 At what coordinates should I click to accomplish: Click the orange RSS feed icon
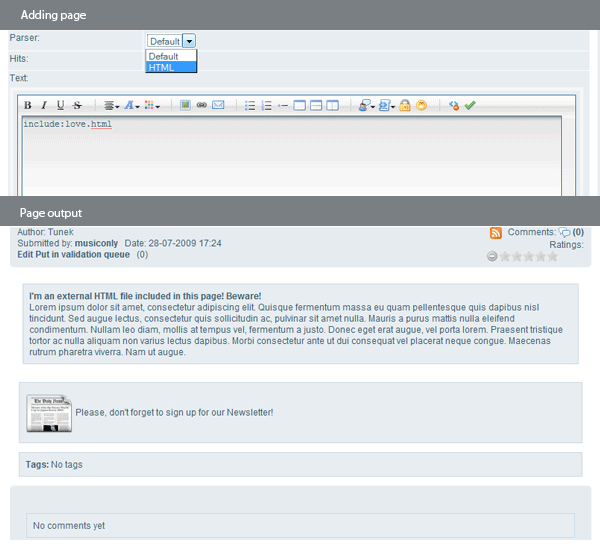click(496, 233)
